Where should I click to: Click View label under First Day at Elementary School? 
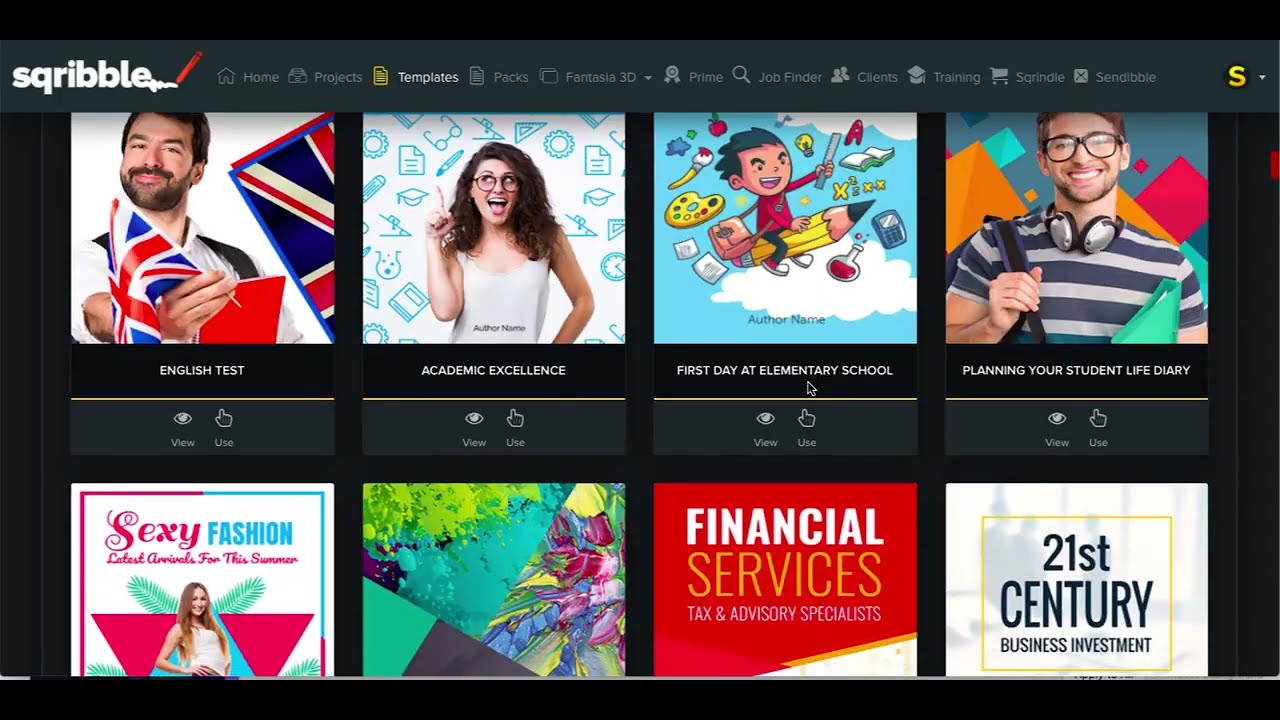tap(765, 442)
